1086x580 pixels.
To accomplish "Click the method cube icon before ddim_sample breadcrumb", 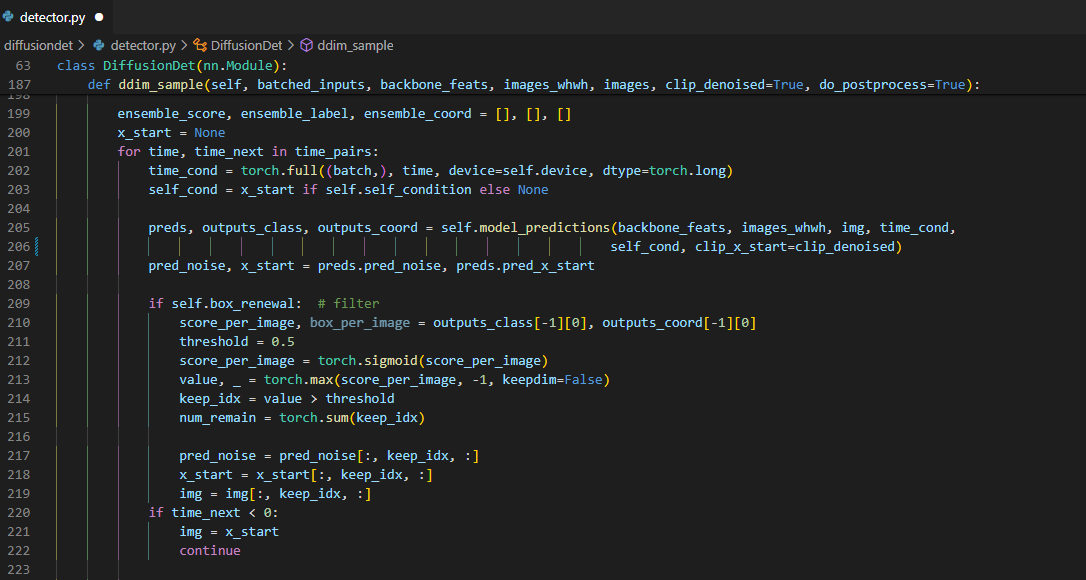I will [x=306, y=46].
